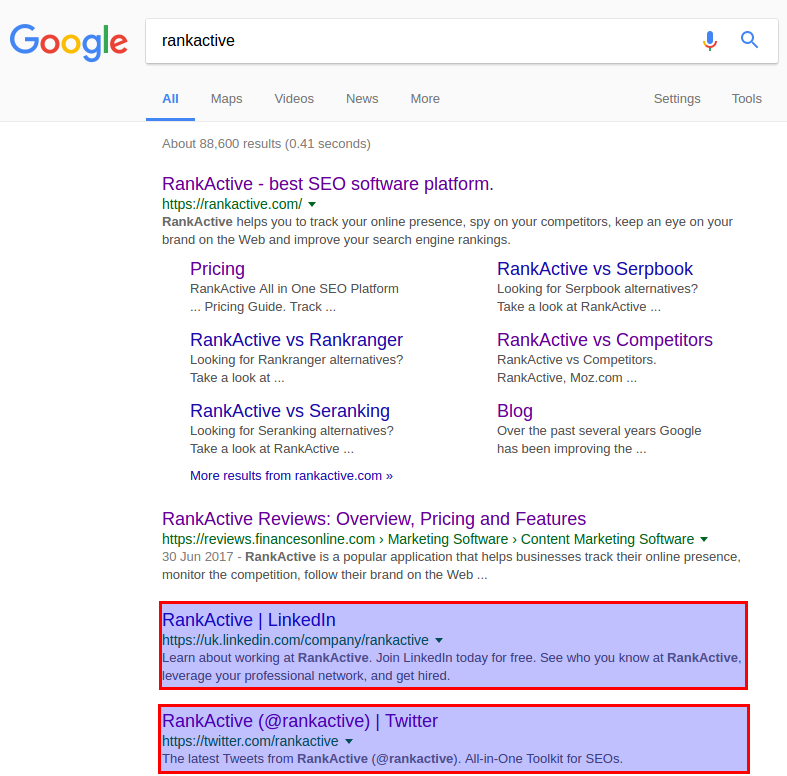
Task: Click 'Looking for Serpbook alternatives?' snippet
Action: 597,289
